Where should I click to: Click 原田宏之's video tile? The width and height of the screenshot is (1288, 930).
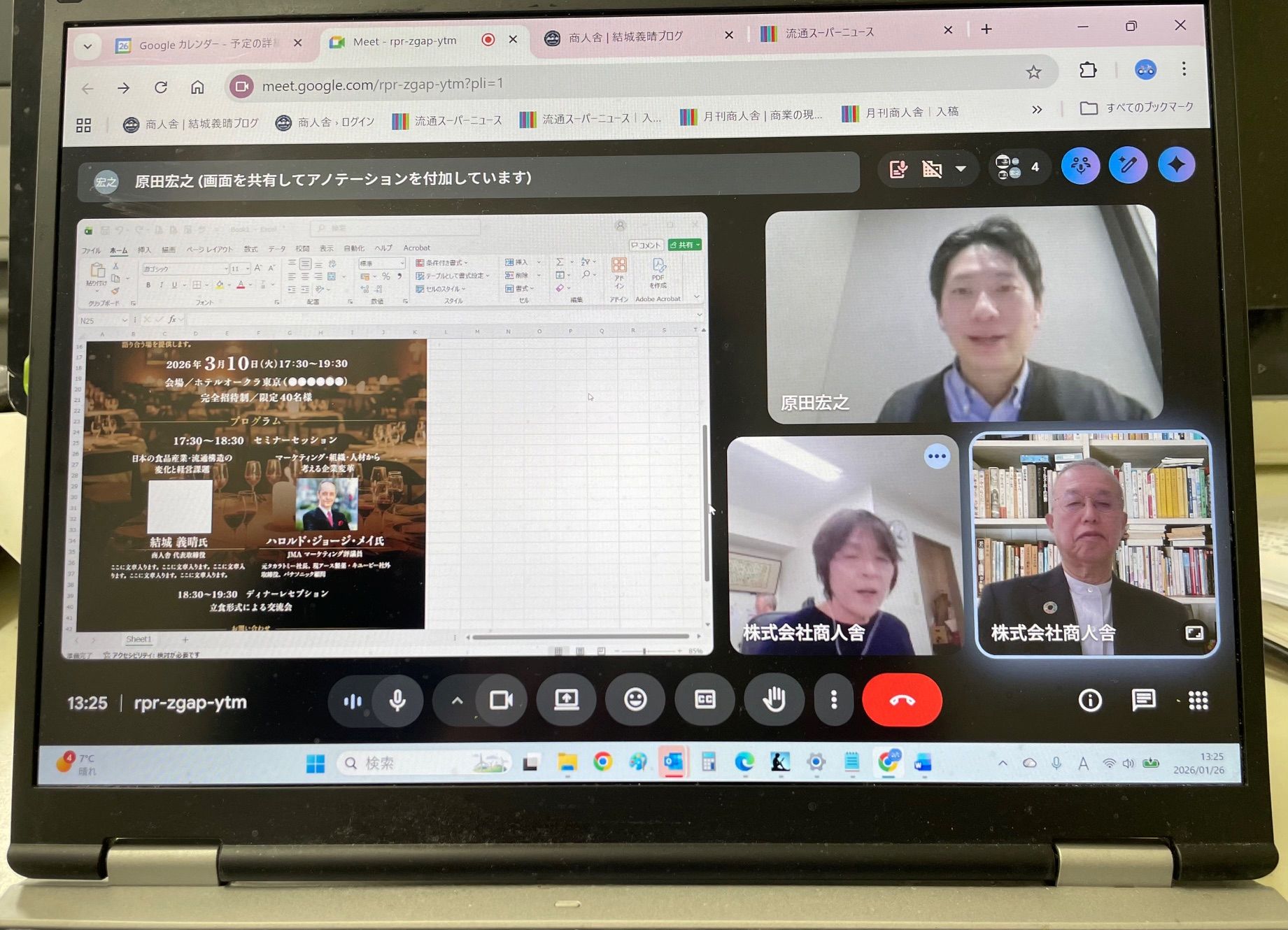point(963,315)
